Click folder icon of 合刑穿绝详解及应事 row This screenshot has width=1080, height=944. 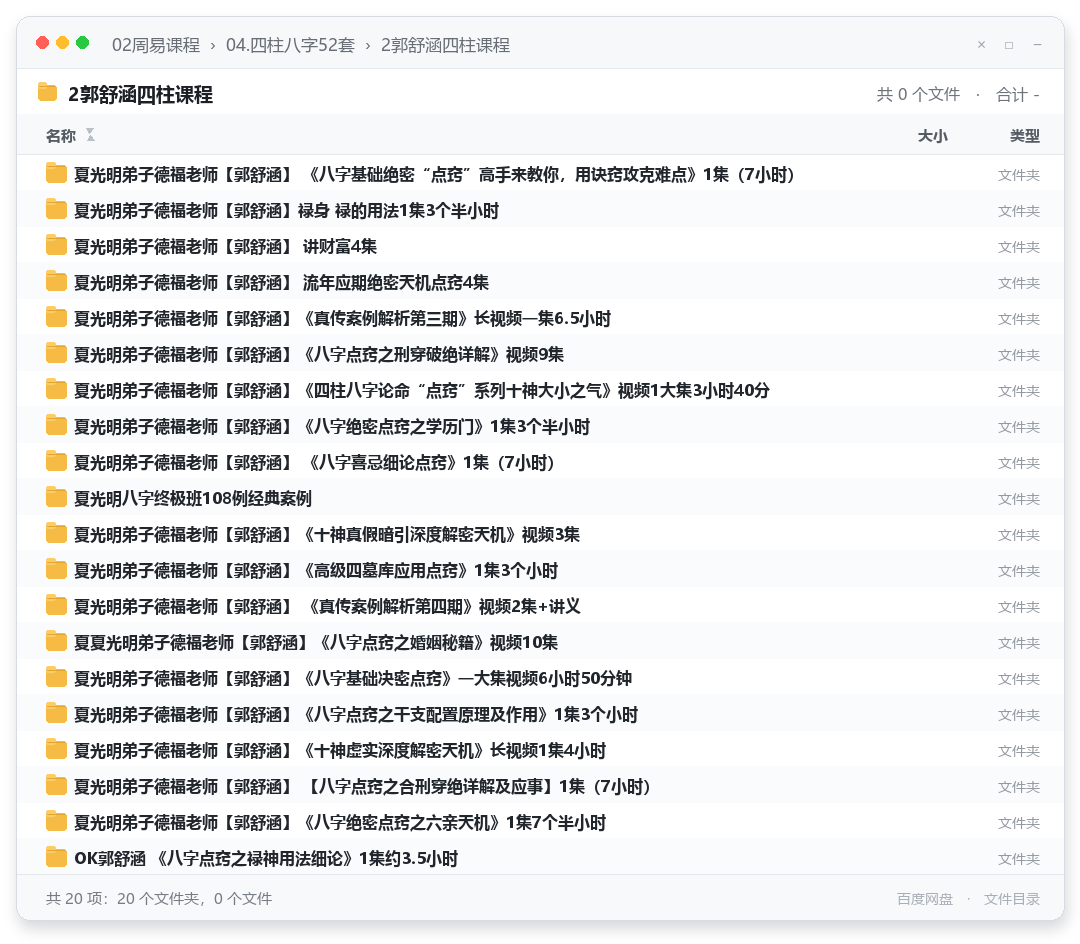(x=56, y=786)
